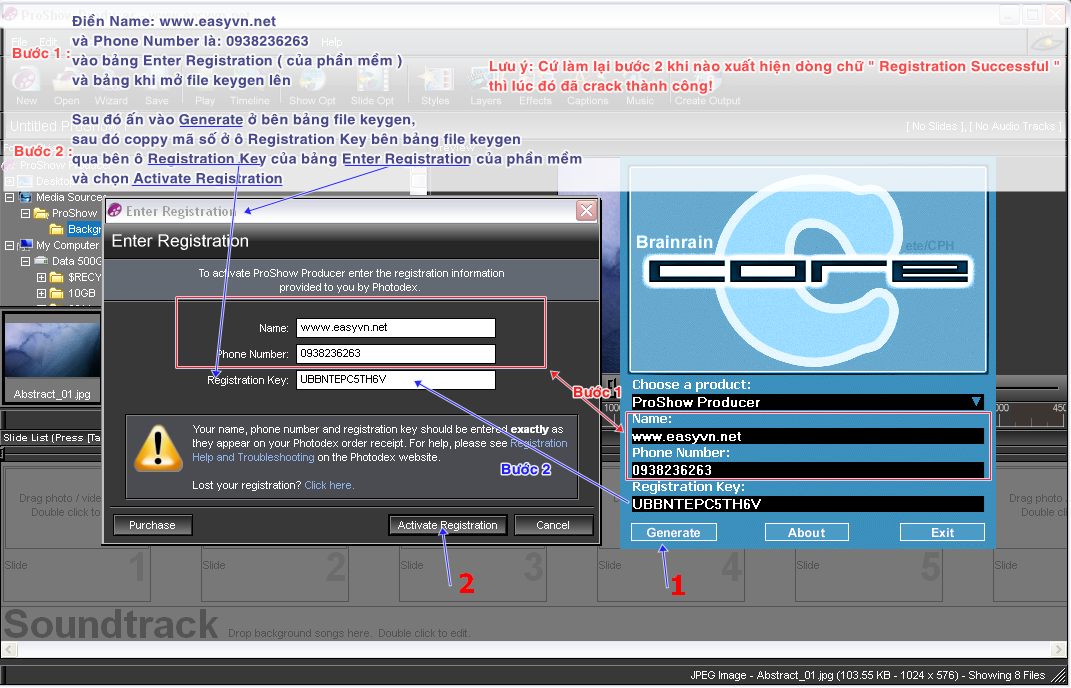Click the slide list scrollbar left arrow

click(x=10, y=649)
